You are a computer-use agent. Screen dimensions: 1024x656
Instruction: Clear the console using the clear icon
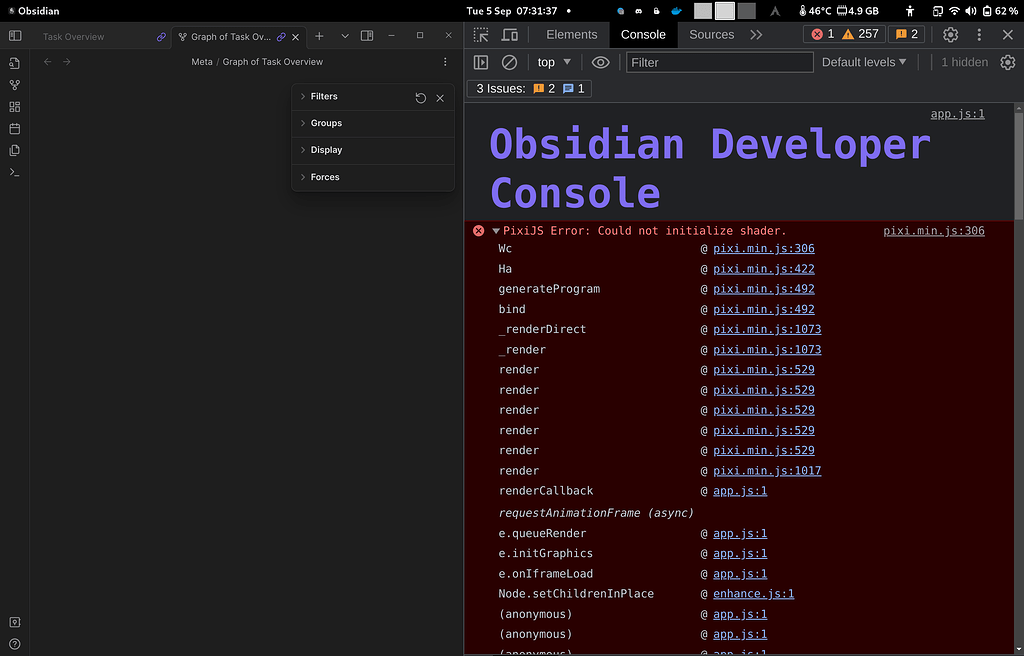(509, 62)
